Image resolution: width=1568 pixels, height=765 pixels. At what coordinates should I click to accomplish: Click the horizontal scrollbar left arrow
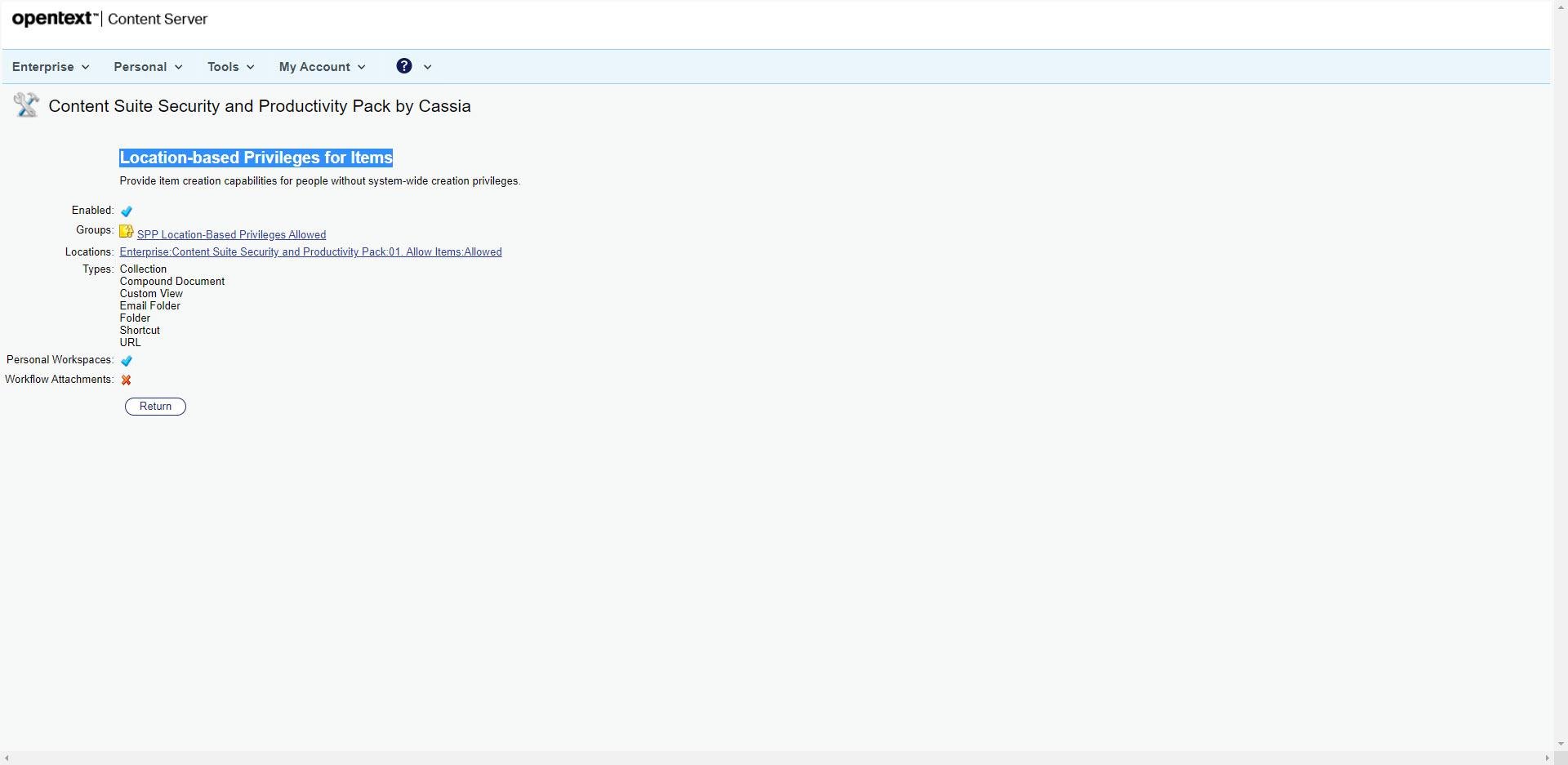pyautogui.click(x=7, y=758)
